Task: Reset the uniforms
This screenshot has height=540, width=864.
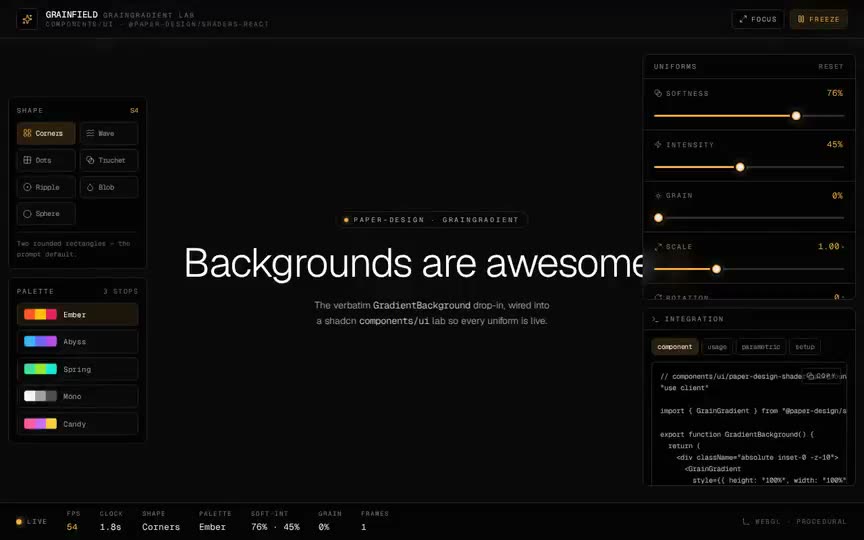Action: tap(830, 67)
